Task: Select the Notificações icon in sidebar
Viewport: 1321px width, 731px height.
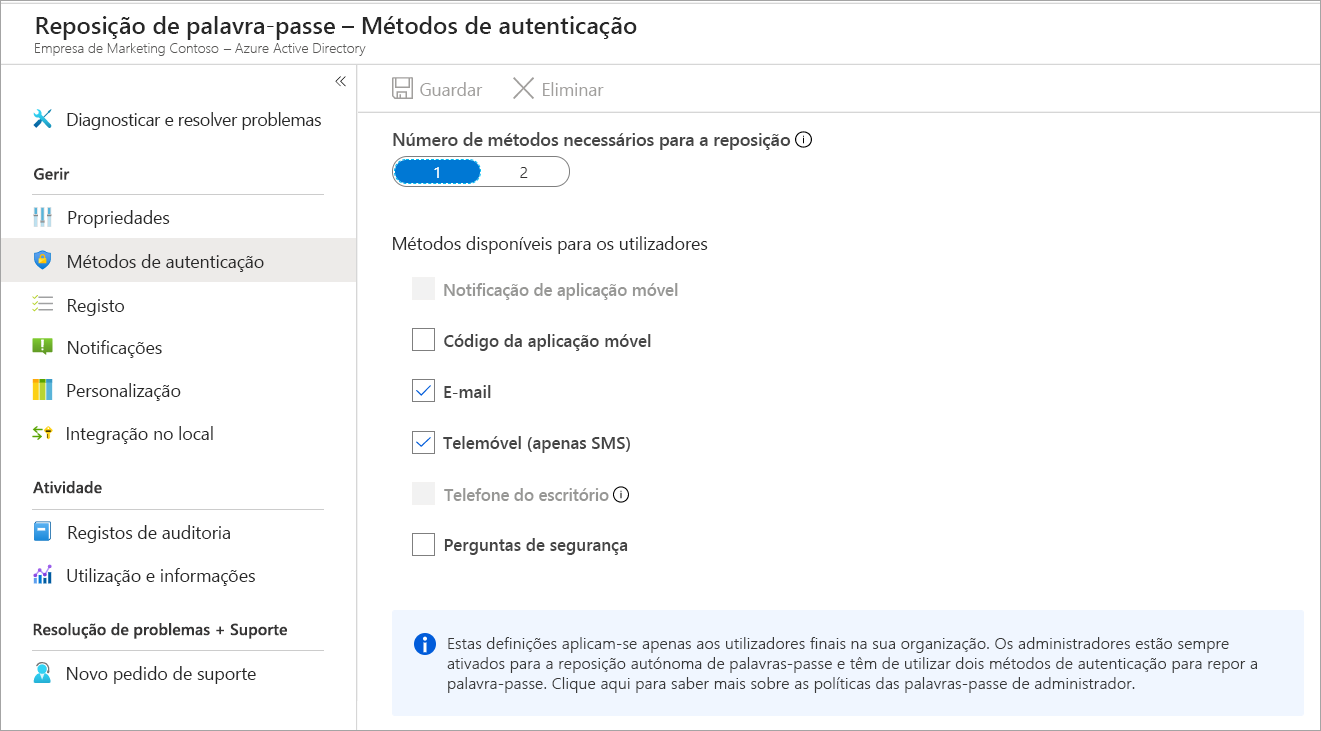Action: [x=42, y=347]
